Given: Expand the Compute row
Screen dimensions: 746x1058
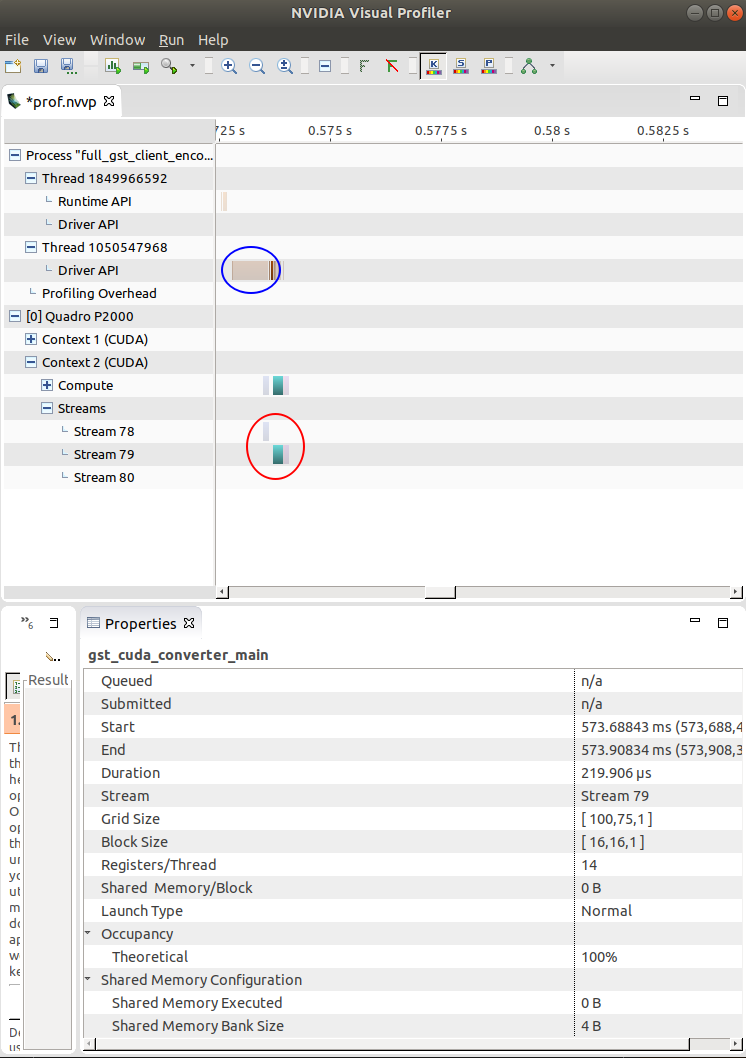Looking at the screenshot, I should tap(47, 385).
